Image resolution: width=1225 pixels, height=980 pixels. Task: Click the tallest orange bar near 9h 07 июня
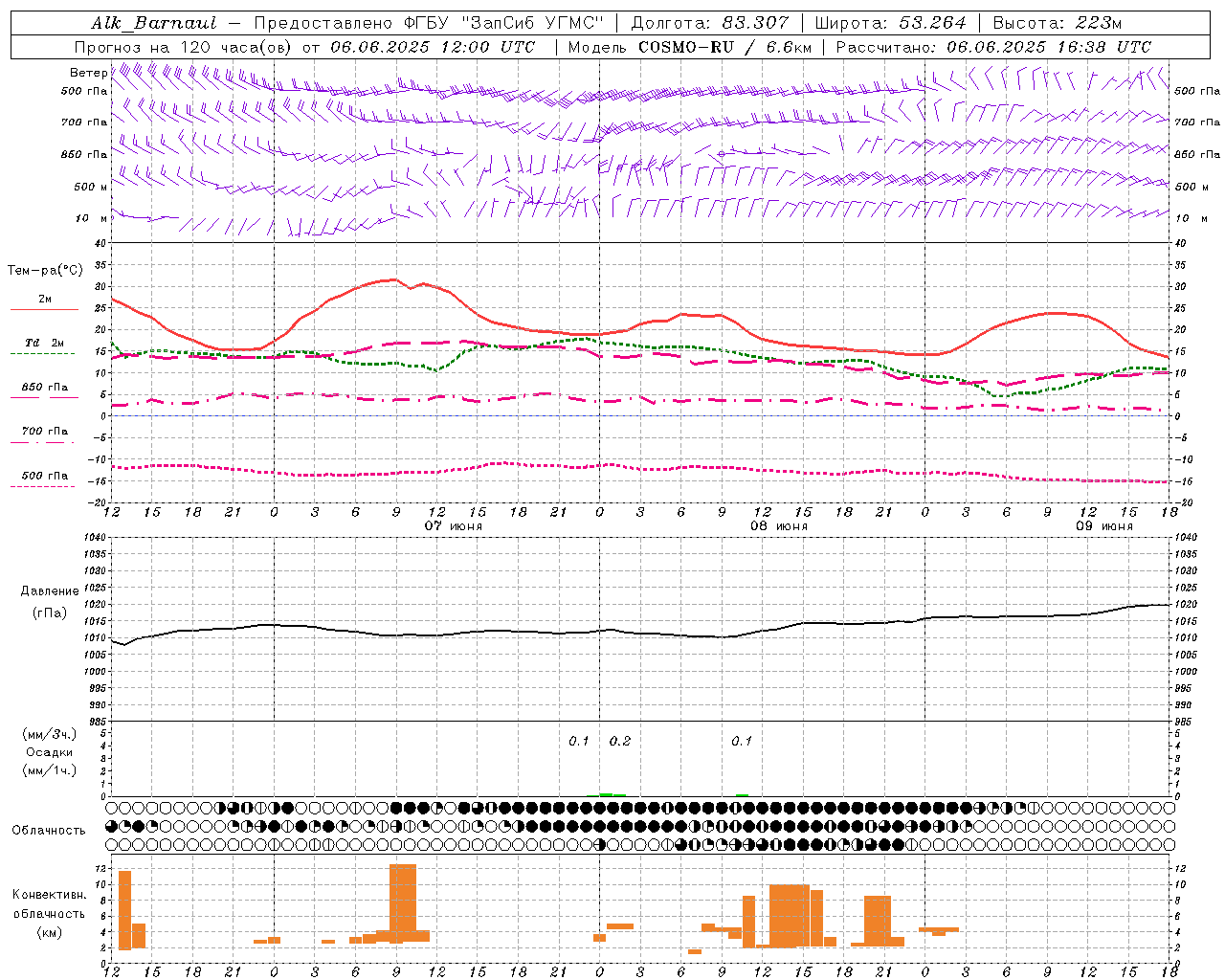[403, 903]
